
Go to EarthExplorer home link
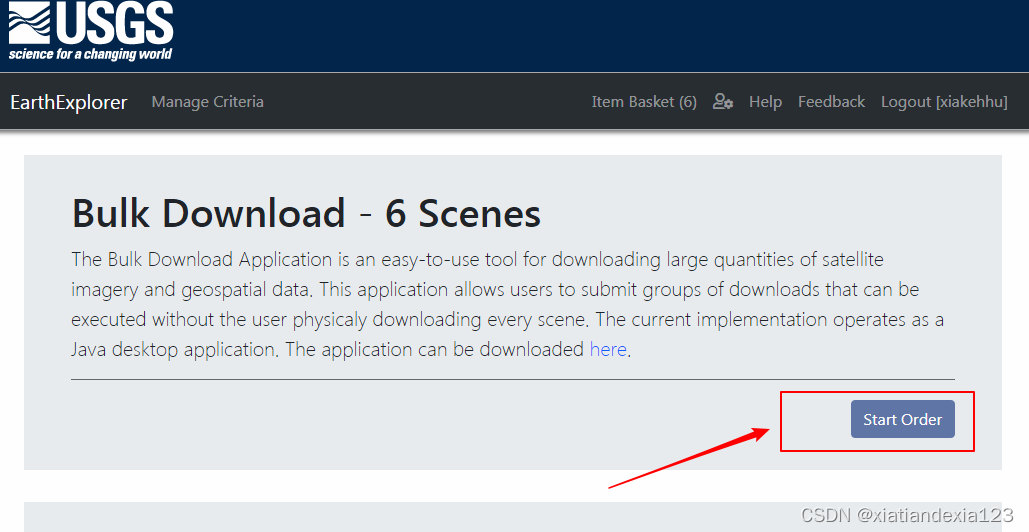point(69,102)
